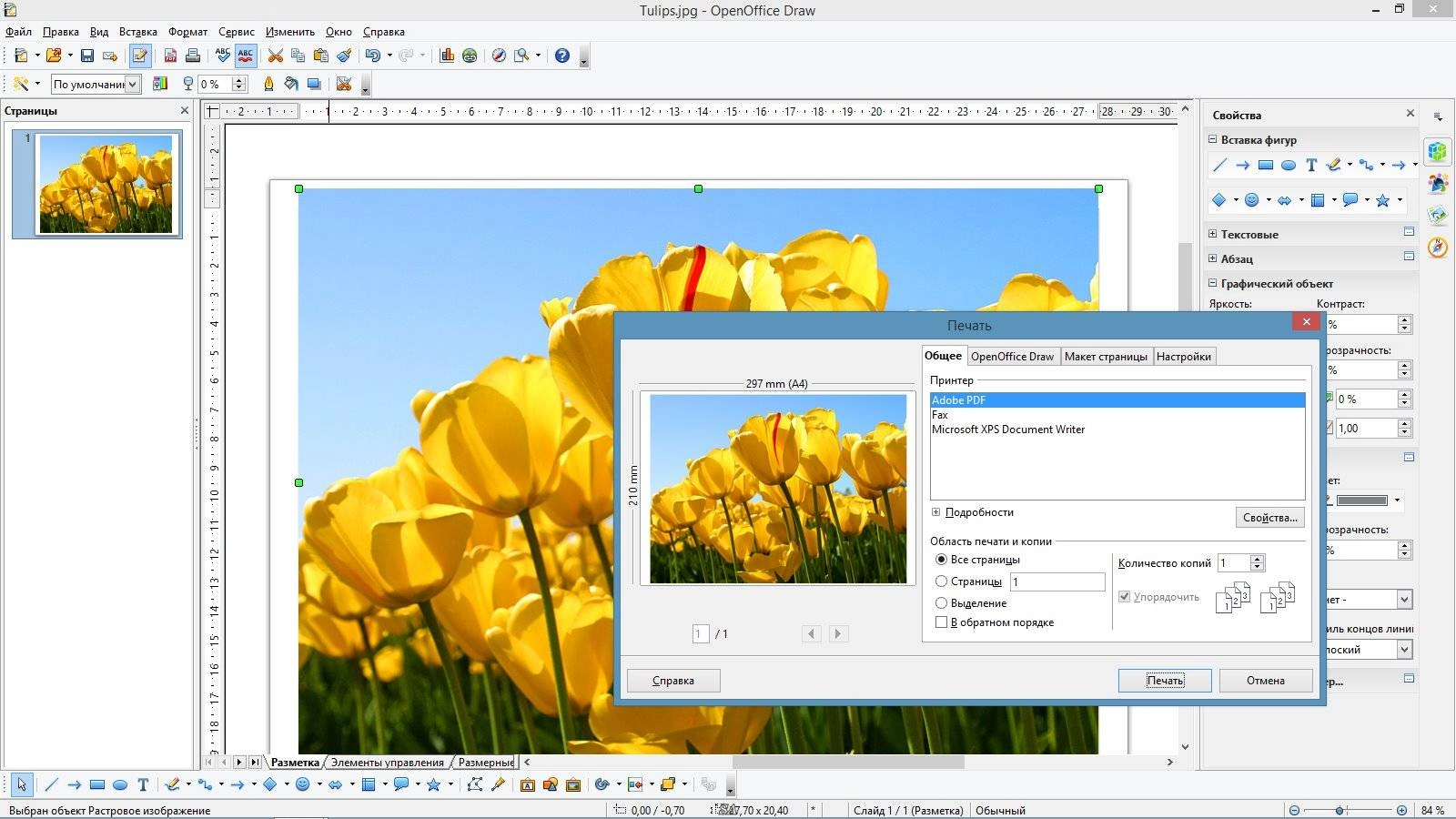
Task: Click the printer icon in the top toolbar
Action: point(193,56)
